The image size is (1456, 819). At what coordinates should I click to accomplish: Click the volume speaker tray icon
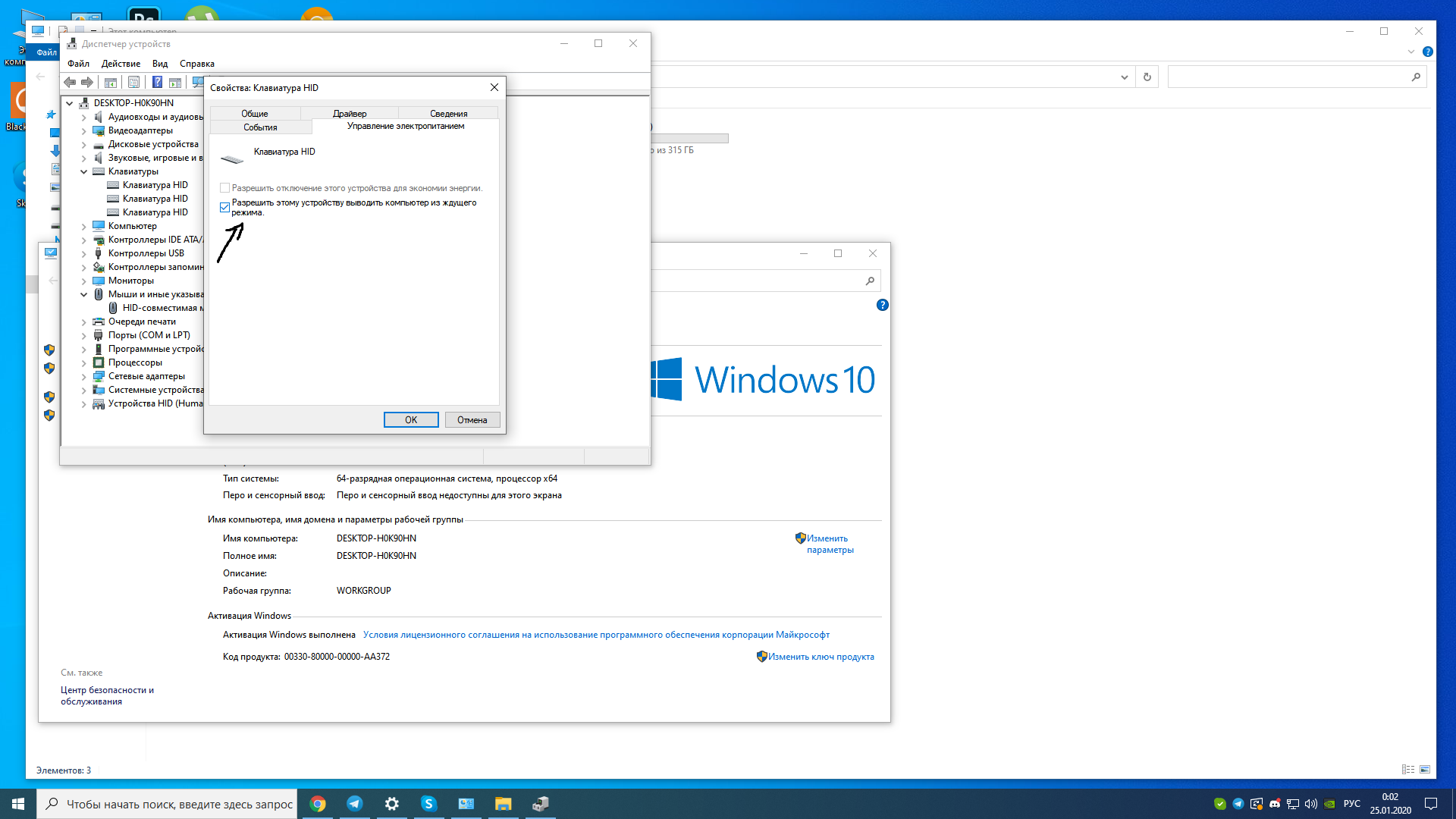(1311, 804)
